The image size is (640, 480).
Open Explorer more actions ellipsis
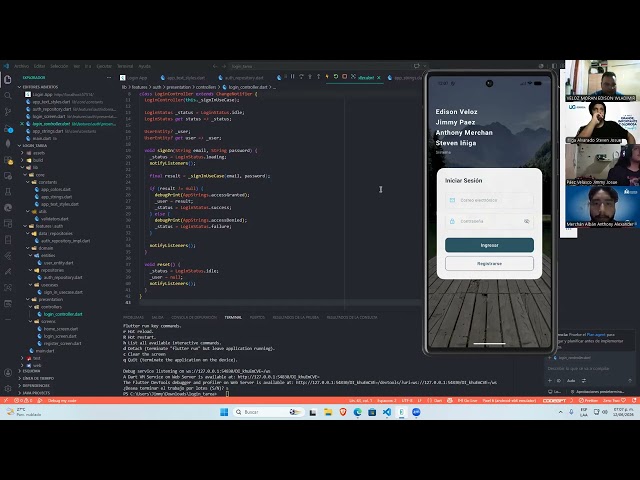(x=109, y=78)
